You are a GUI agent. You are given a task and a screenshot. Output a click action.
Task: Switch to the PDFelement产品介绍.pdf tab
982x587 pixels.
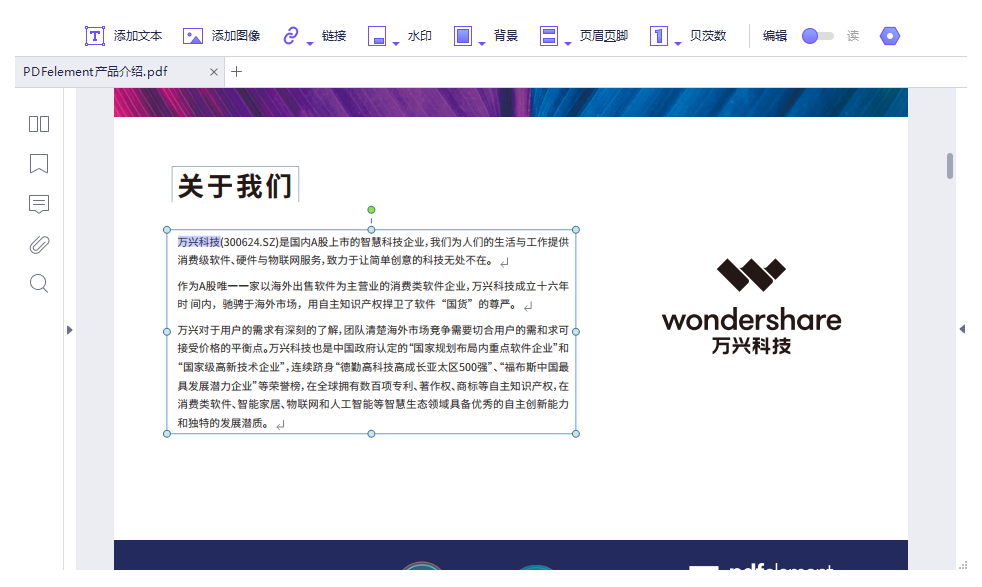(x=110, y=72)
